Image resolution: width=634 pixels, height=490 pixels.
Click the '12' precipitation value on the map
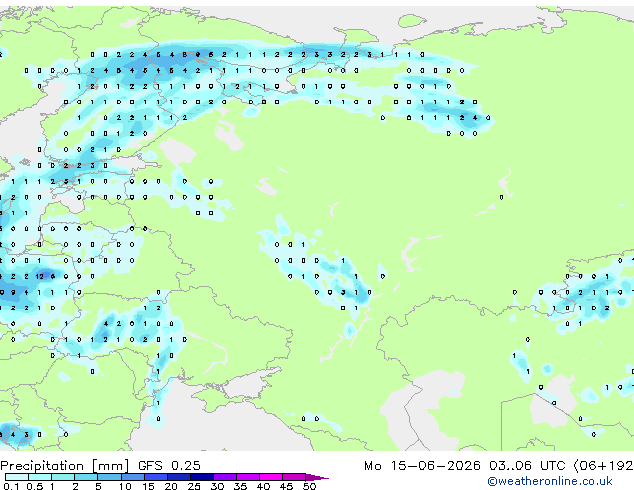coord(39,277)
